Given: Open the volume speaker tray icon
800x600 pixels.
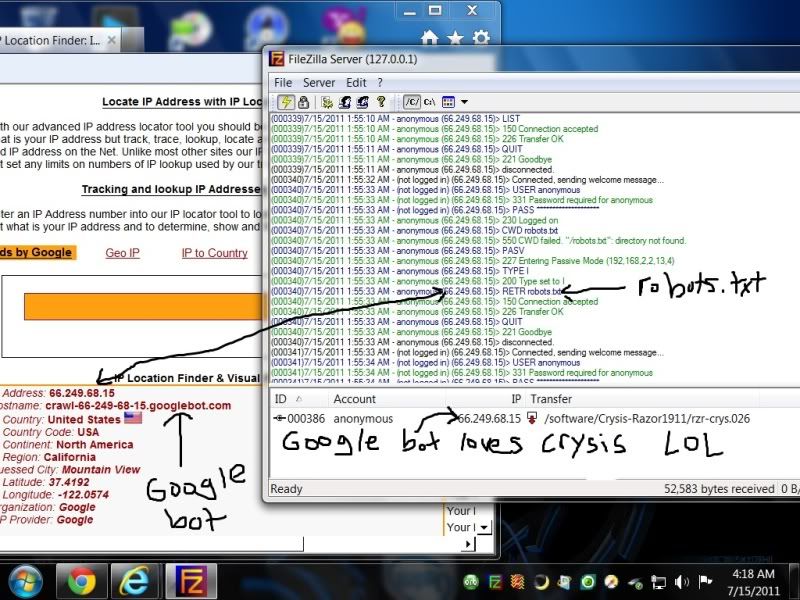Looking at the screenshot, I should (682, 582).
